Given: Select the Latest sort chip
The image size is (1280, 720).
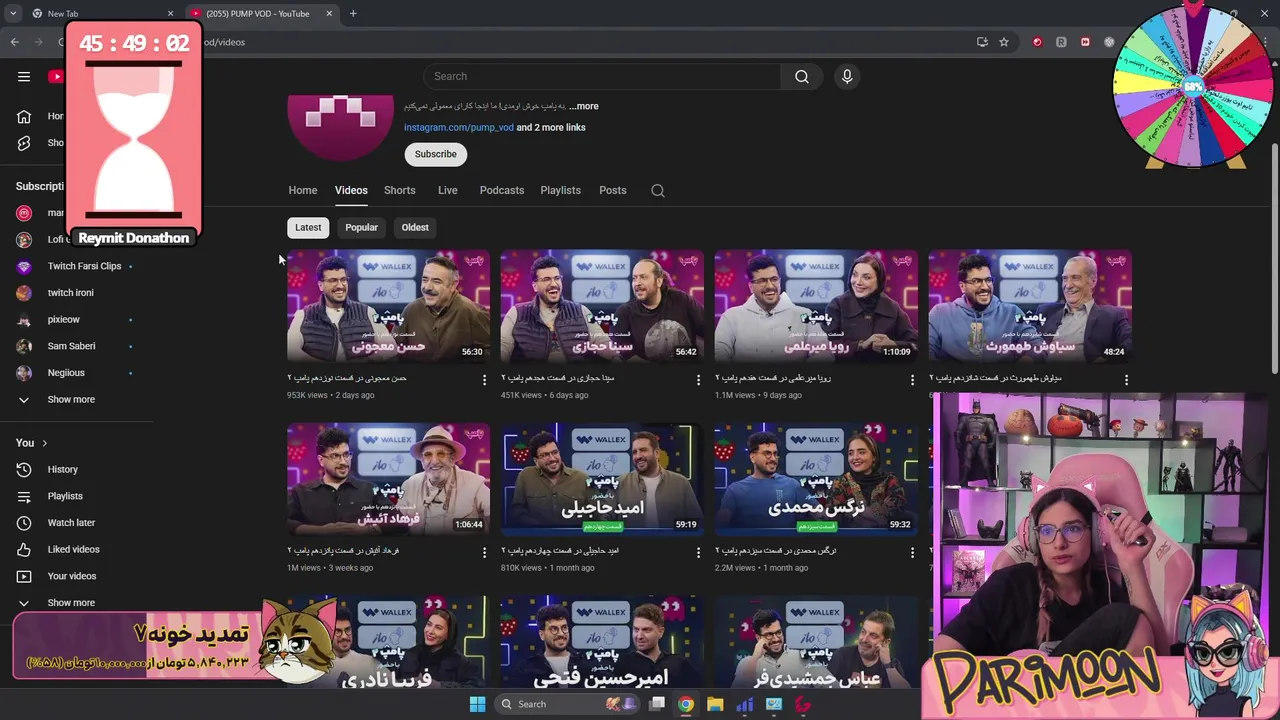Looking at the screenshot, I should pyautogui.click(x=308, y=227).
